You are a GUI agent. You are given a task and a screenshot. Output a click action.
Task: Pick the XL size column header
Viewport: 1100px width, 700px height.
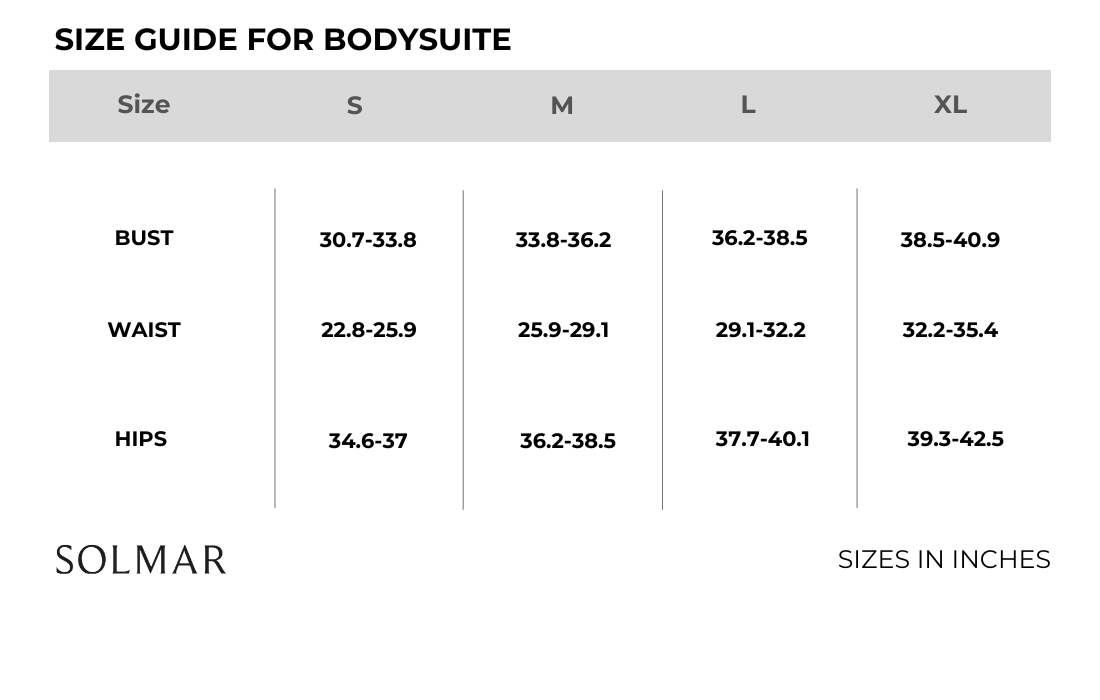coord(950,104)
